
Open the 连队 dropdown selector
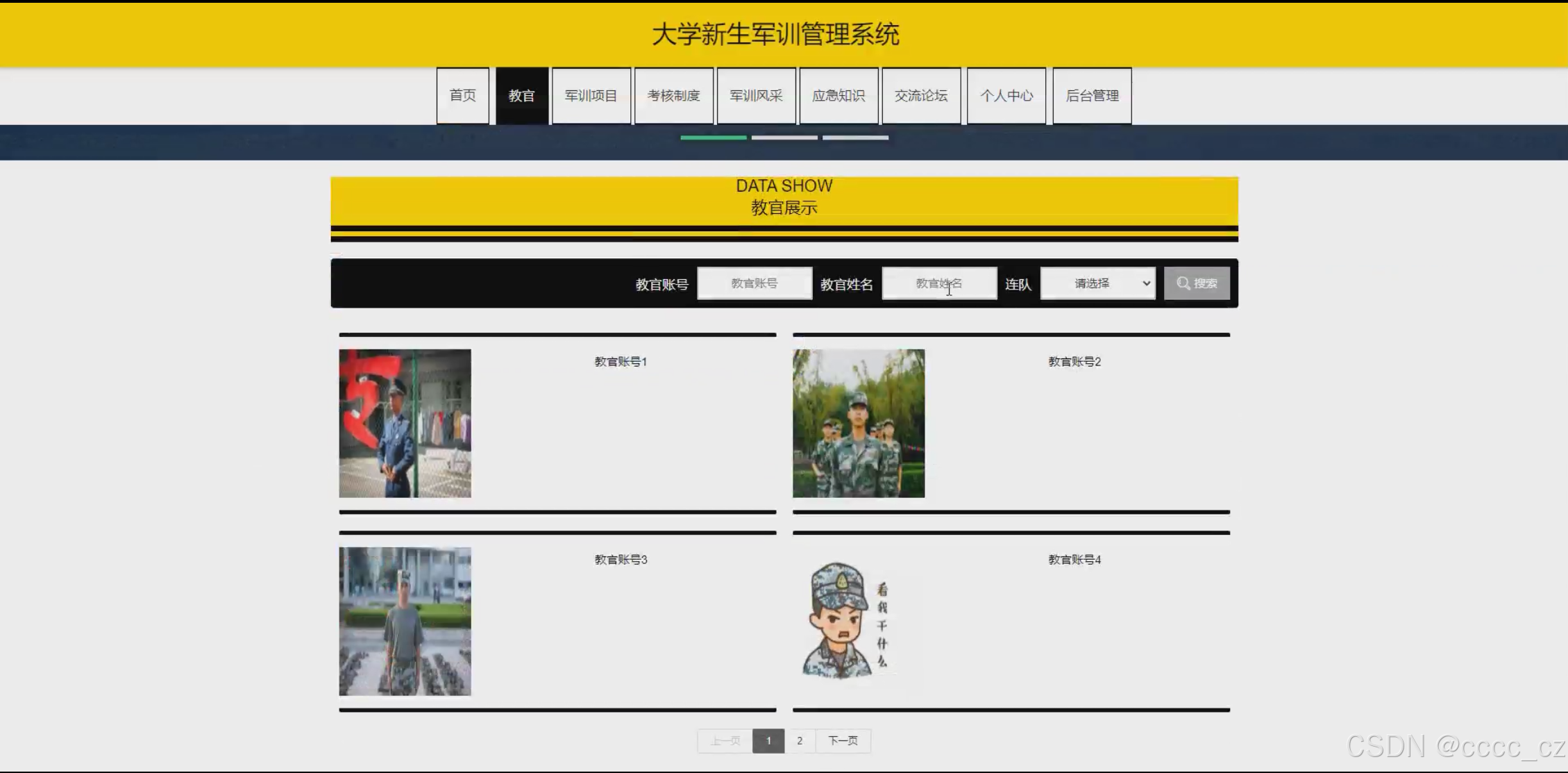pos(1097,283)
